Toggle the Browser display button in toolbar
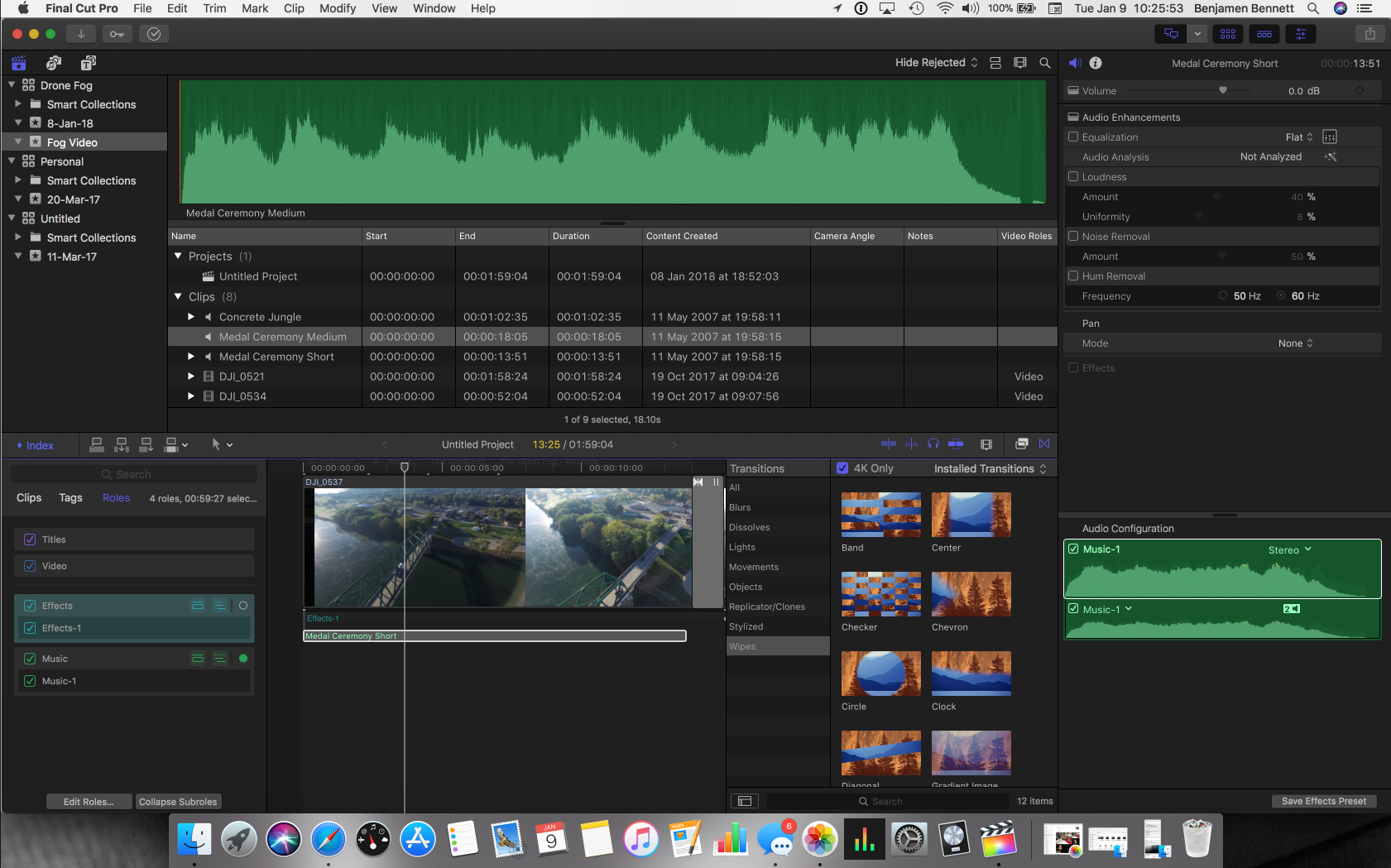The height and width of the screenshot is (868, 1391). pyautogui.click(x=1228, y=34)
